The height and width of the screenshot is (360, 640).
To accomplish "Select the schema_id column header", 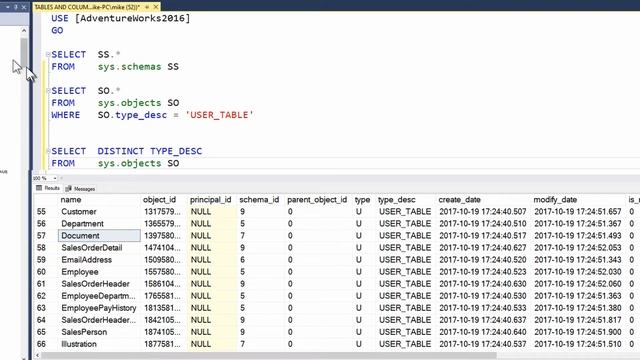I will (259, 200).
